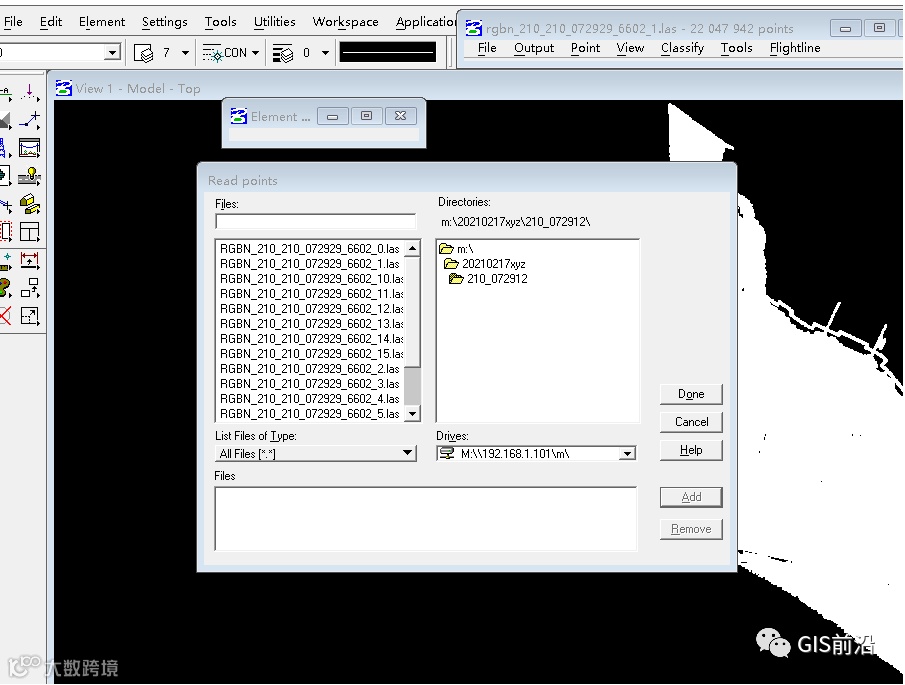905x685 pixels.
Task: Select the move boxes tool with arrow
Action: pyautogui.click(x=29, y=287)
